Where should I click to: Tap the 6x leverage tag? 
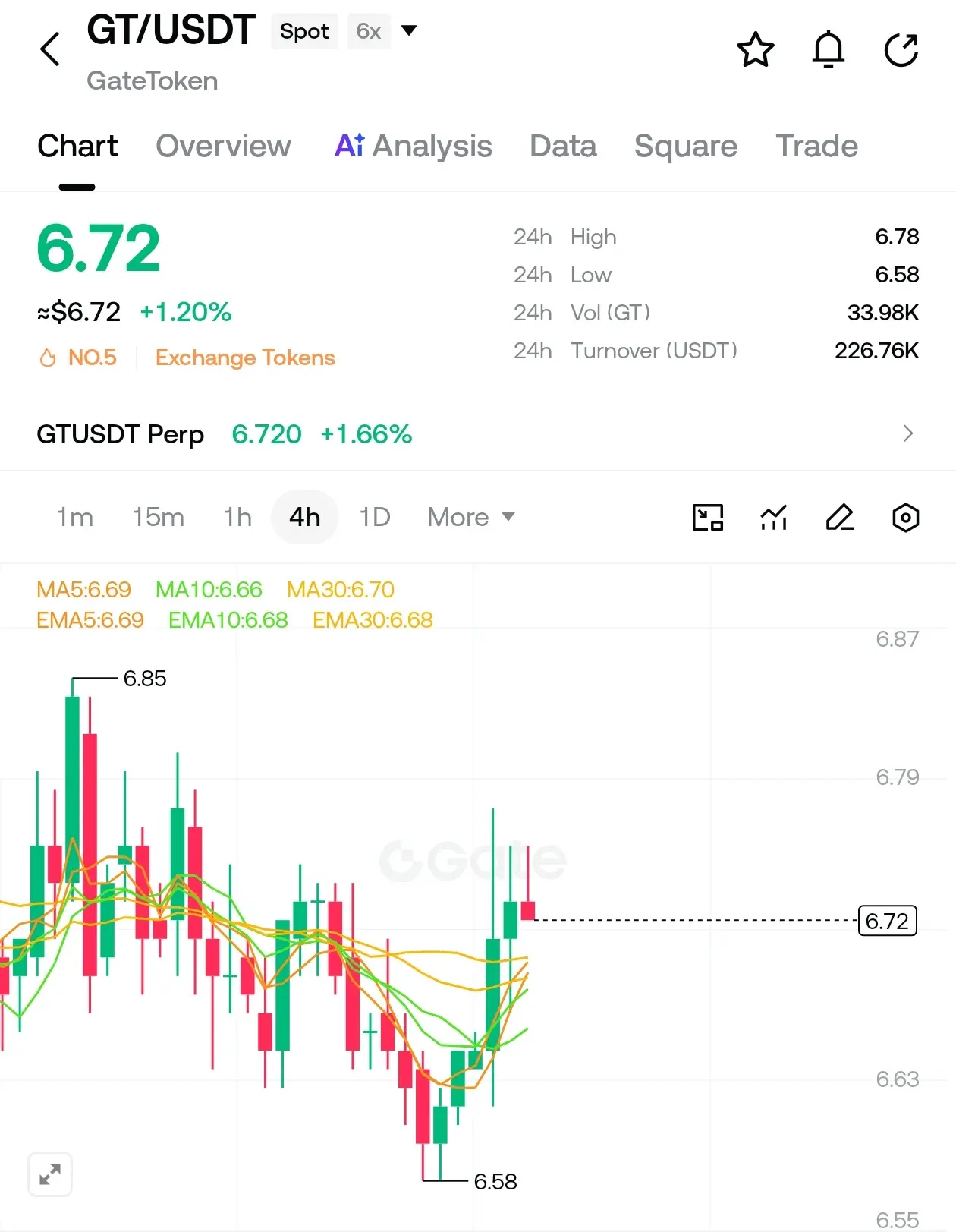(369, 31)
